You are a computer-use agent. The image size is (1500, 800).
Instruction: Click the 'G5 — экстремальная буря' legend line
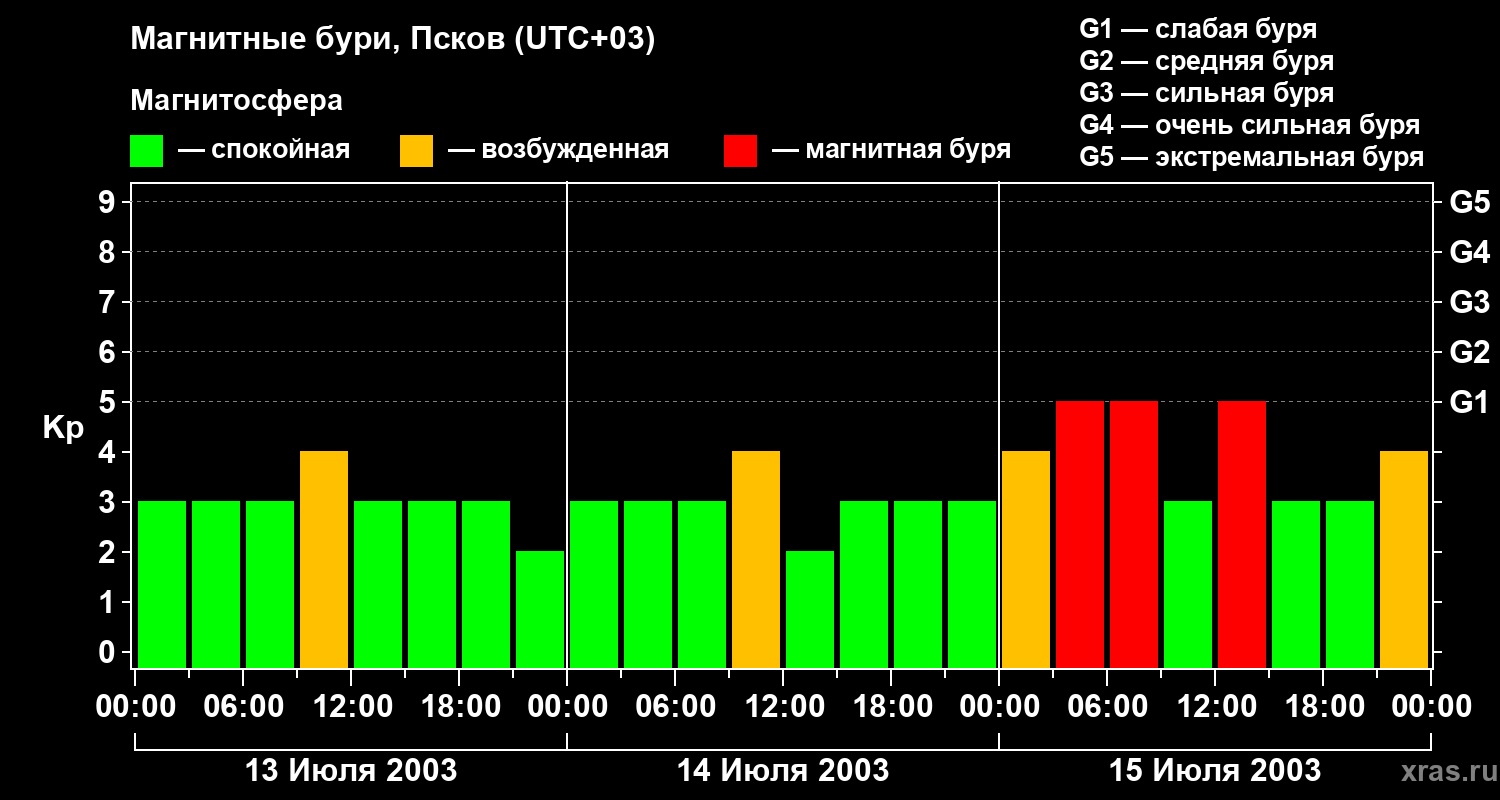click(x=1252, y=157)
